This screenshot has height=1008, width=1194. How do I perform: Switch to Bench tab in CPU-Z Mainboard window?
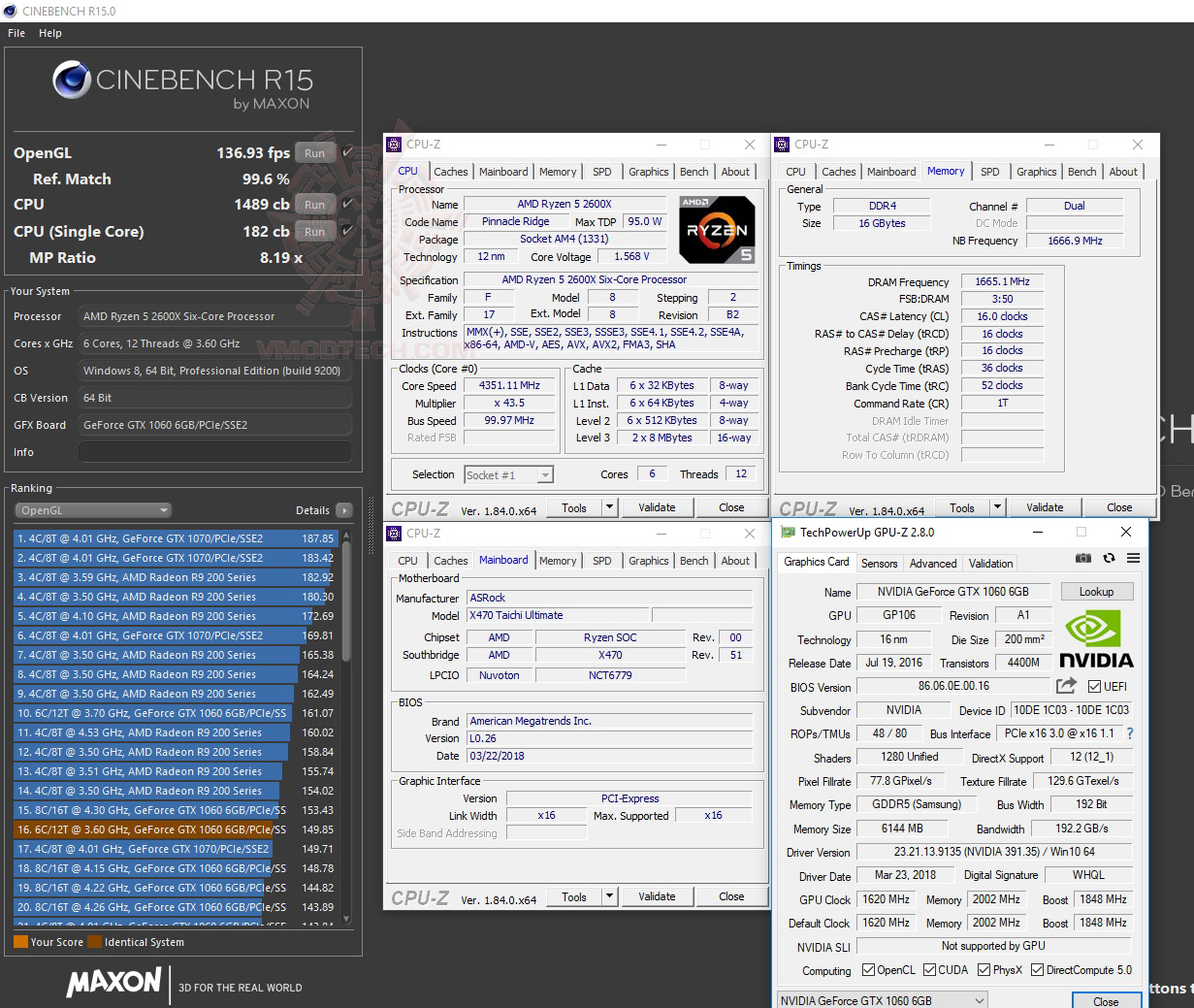coord(694,561)
